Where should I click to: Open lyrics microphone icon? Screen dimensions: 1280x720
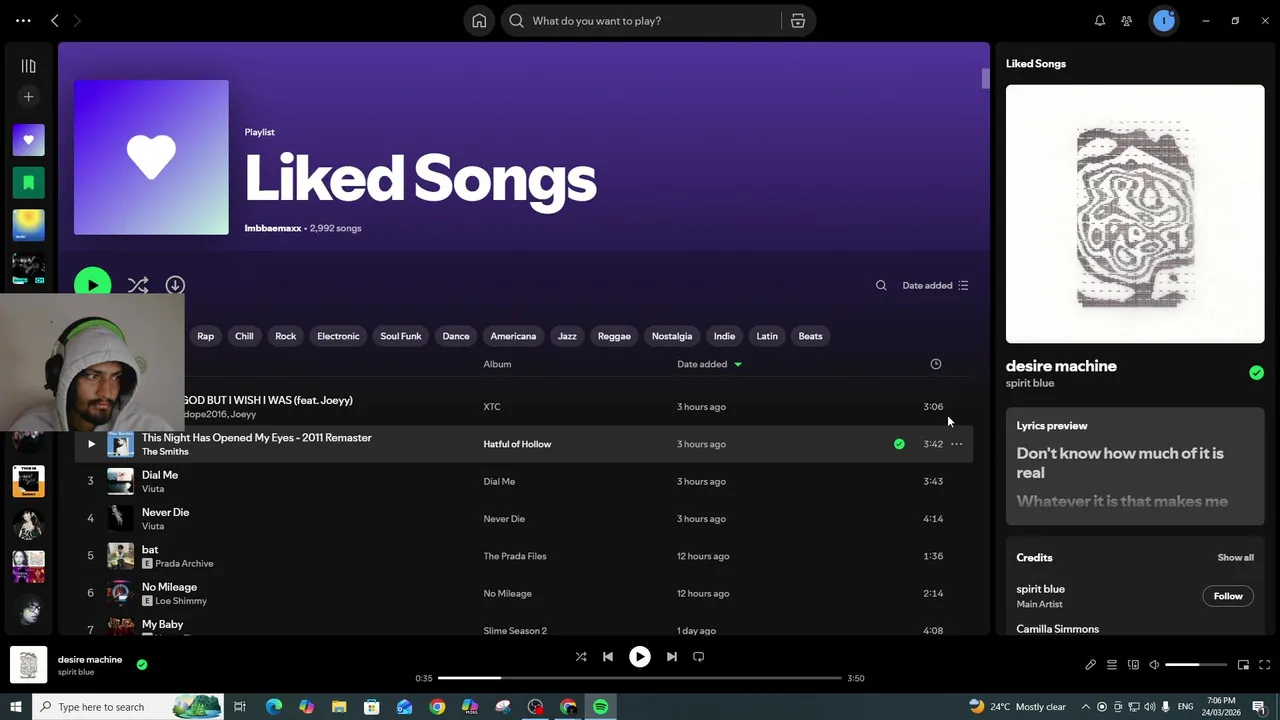point(1090,665)
